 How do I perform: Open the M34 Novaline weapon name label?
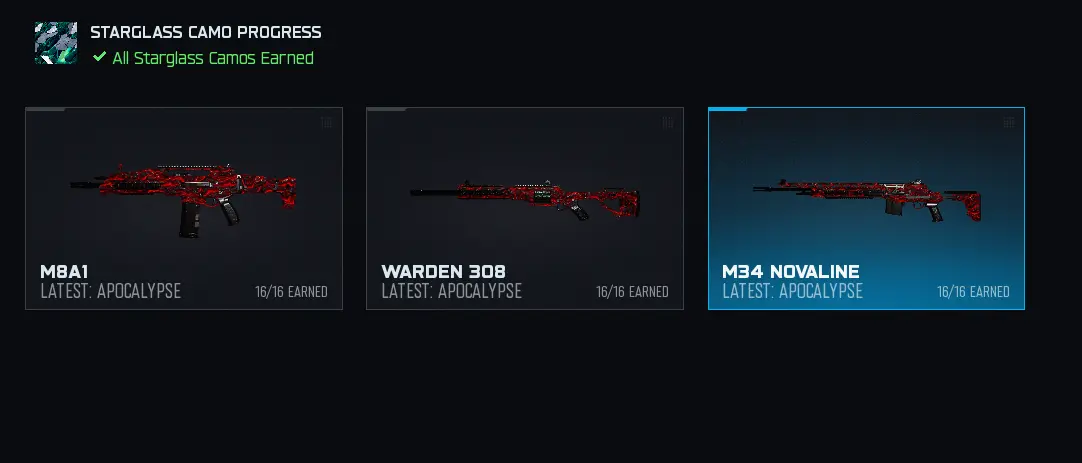pos(791,271)
